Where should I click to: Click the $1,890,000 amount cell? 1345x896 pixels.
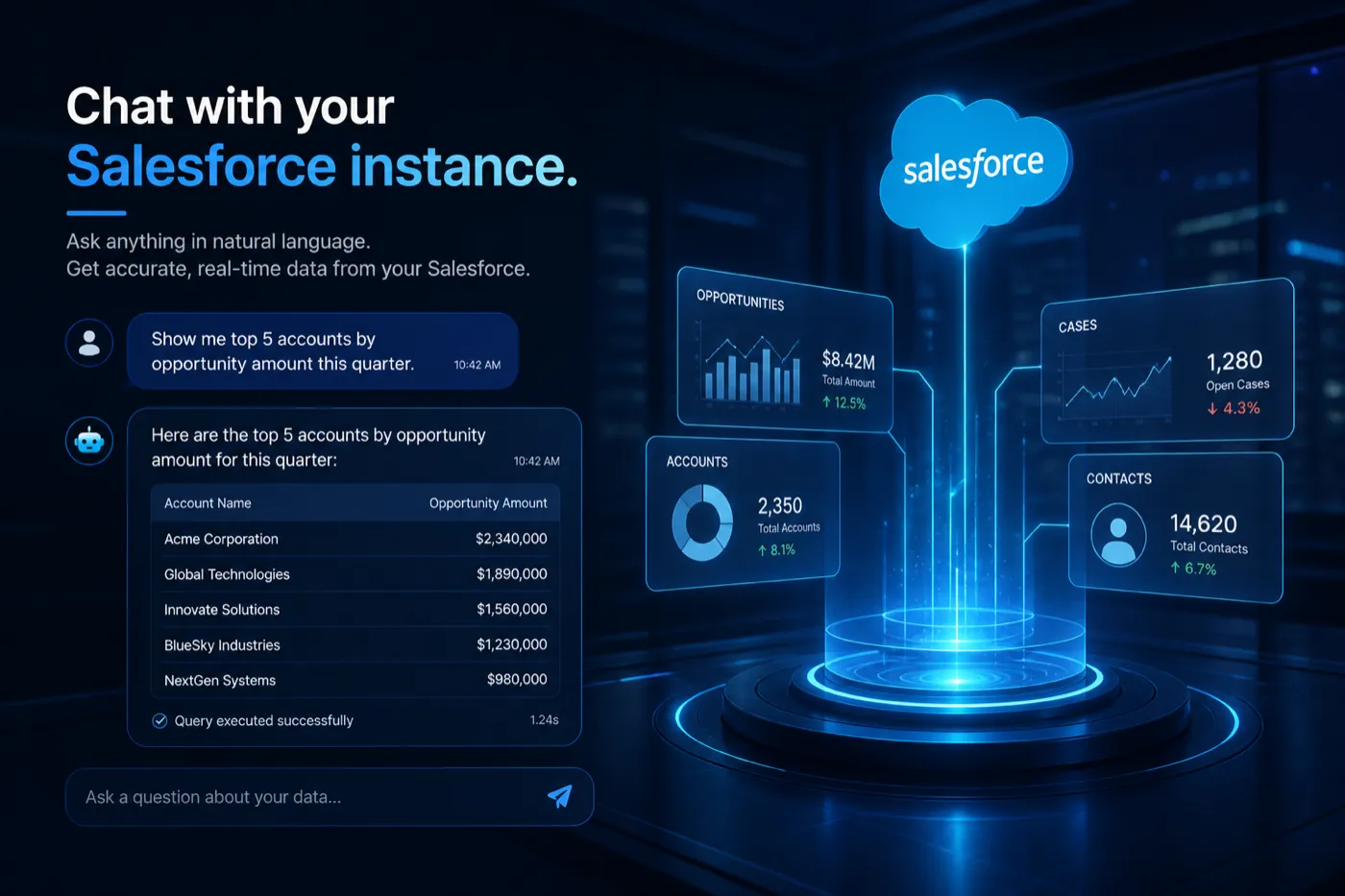click(x=512, y=574)
